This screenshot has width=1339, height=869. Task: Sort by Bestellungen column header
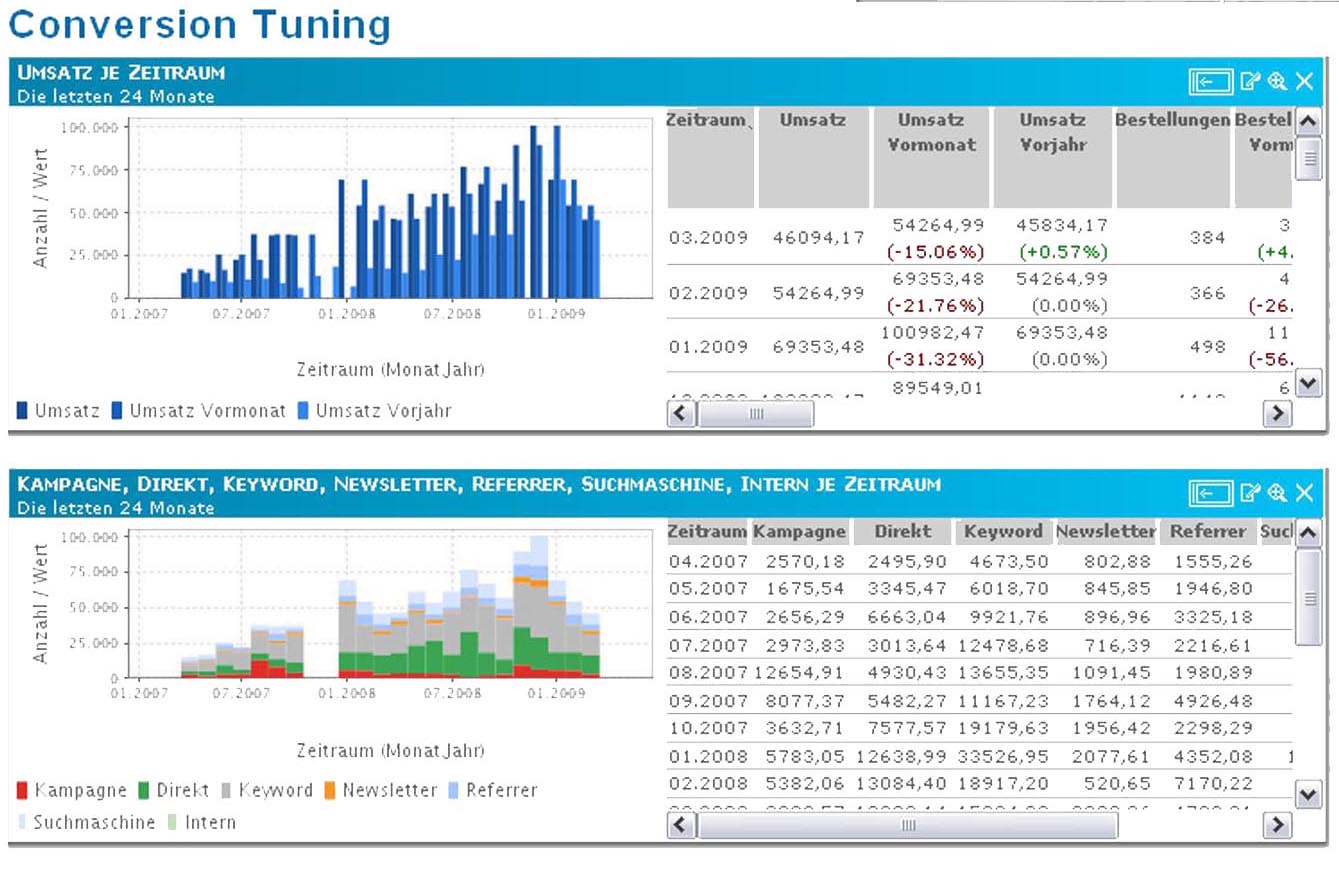(1173, 157)
